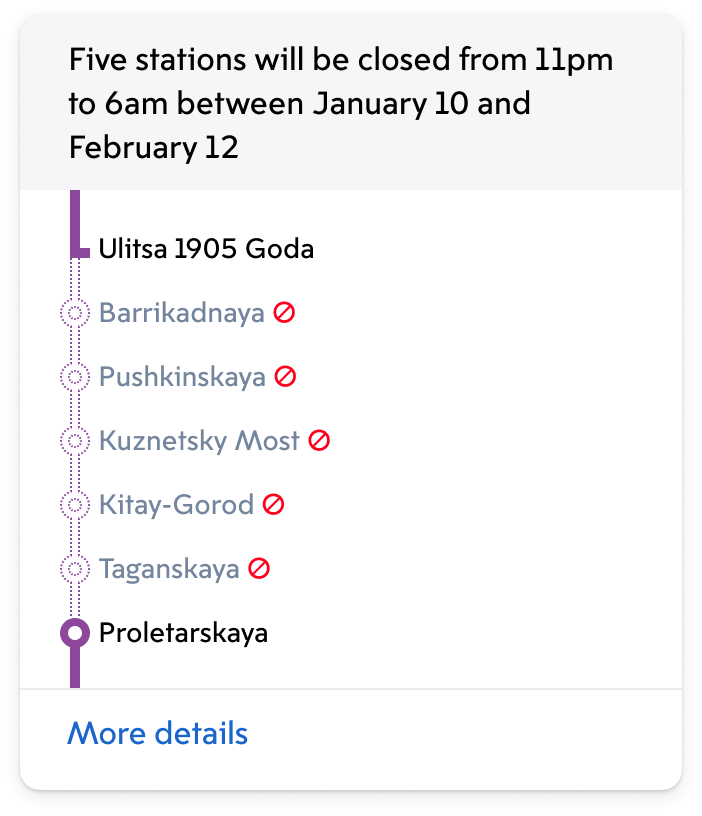This screenshot has width=702, height=816.
Task: Select the Kitay-Gorod station name
Action: click(x=176, y=505)
